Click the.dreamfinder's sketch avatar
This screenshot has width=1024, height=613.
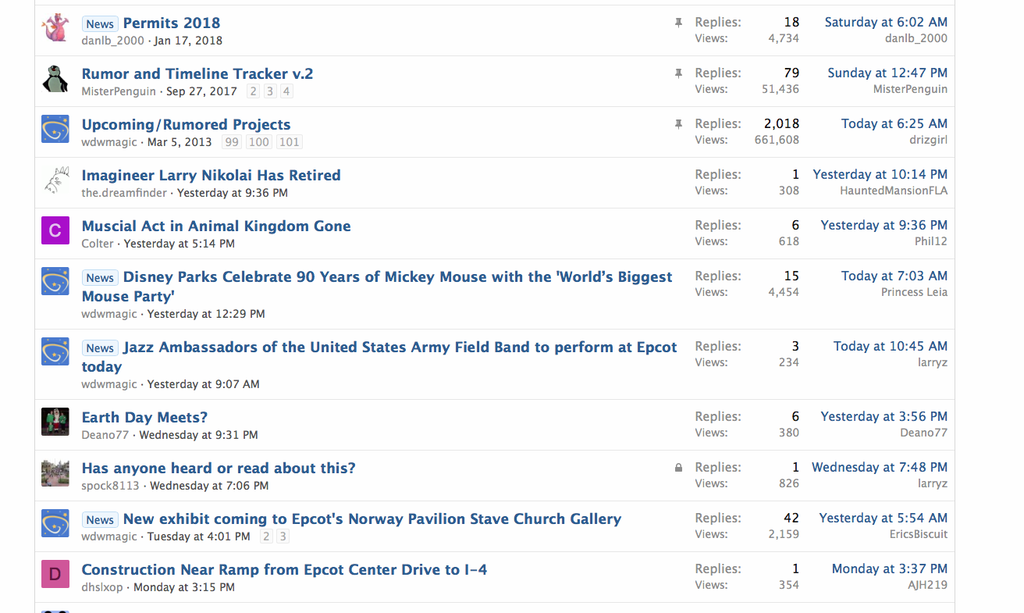pos(55,180)
